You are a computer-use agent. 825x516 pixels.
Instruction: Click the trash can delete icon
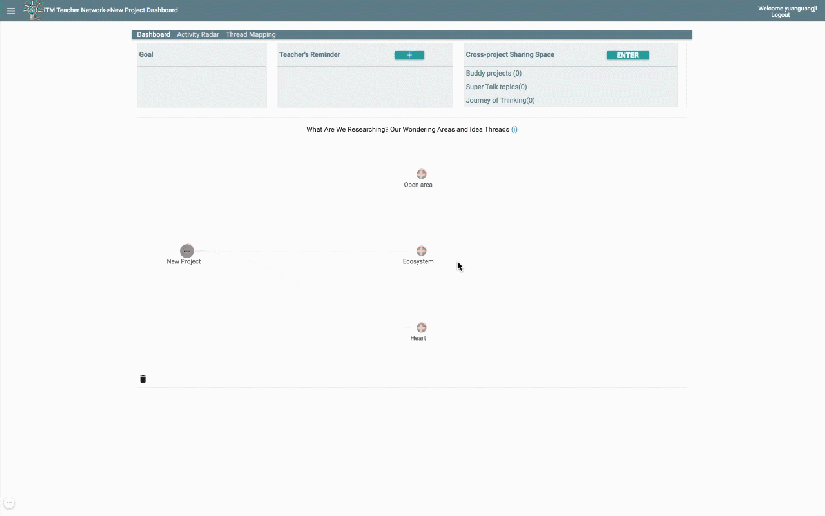143,379
